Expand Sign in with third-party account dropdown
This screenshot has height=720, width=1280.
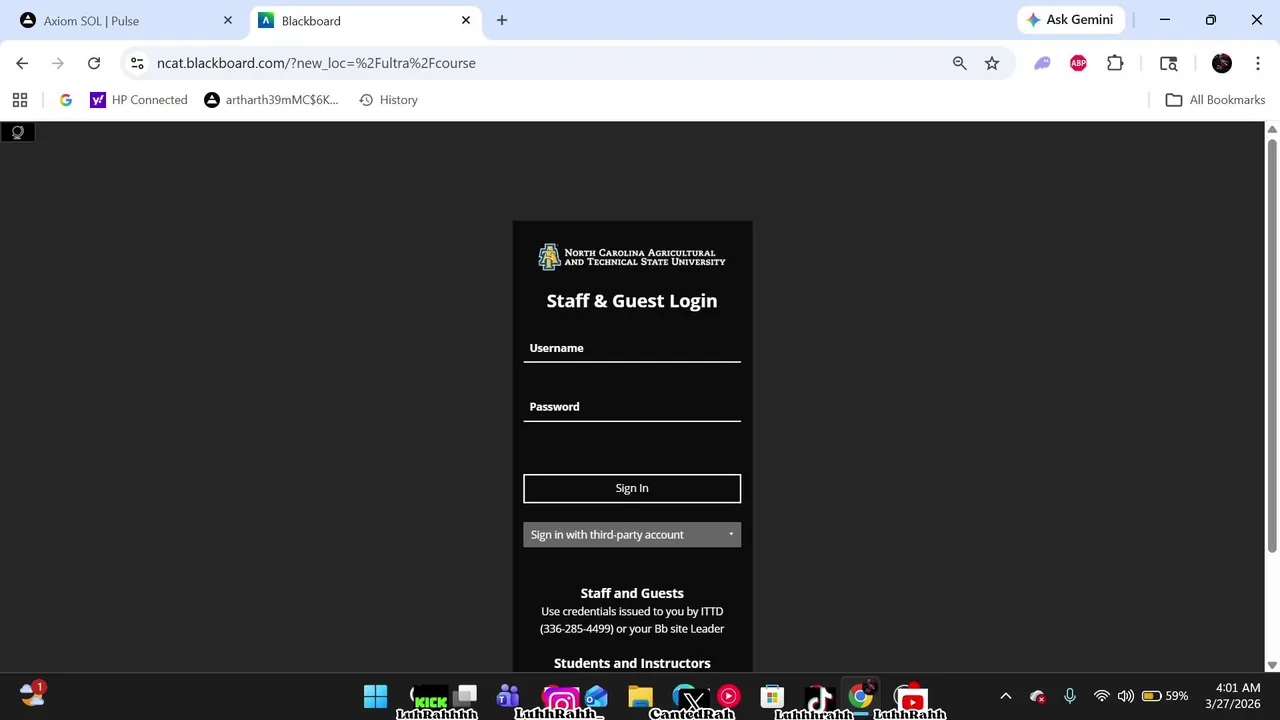[x=632, y=535]
